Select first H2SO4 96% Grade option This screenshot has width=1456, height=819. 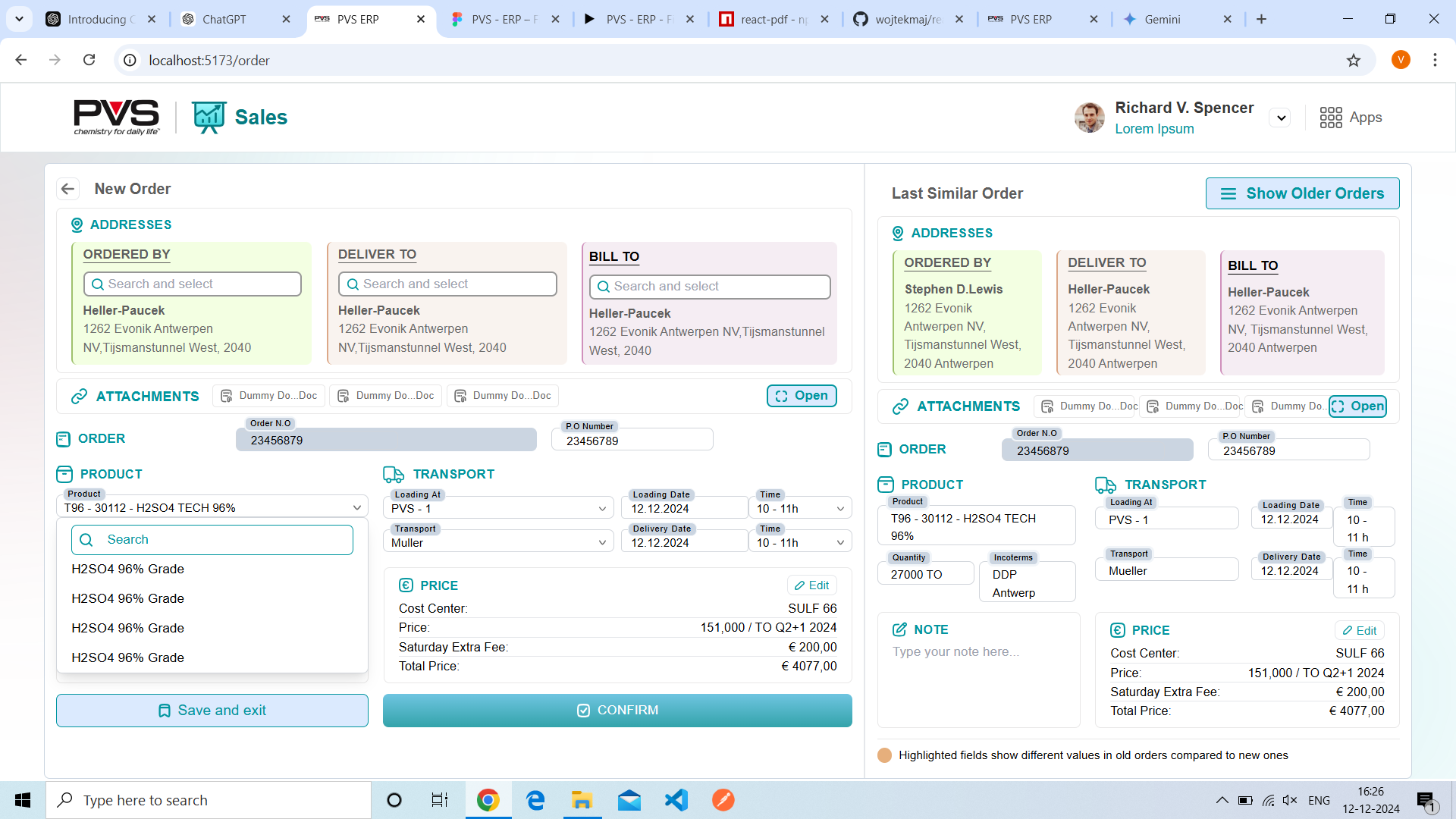[x=128, y=570]
